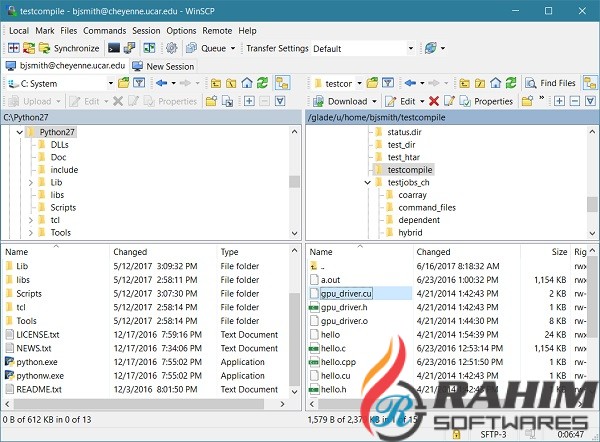This screenshot has height=442, width=600.
Task: Click remote panel home directory icon
Action: click(496, 83)
